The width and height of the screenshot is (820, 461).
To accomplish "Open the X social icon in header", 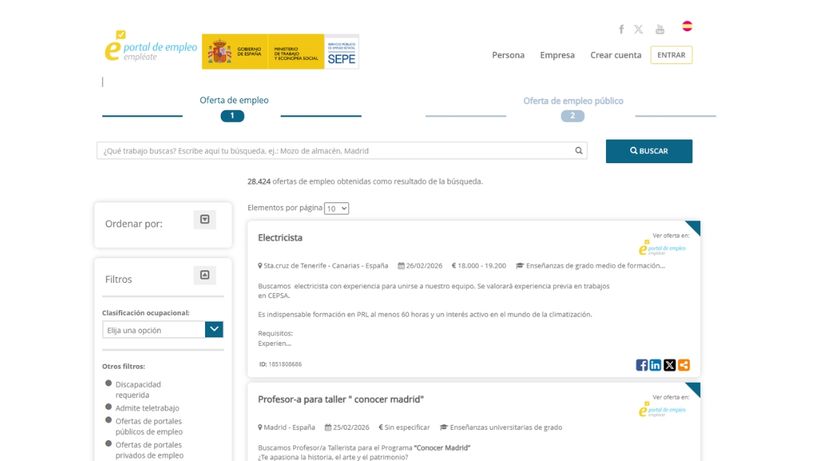I will click(639, 29).
